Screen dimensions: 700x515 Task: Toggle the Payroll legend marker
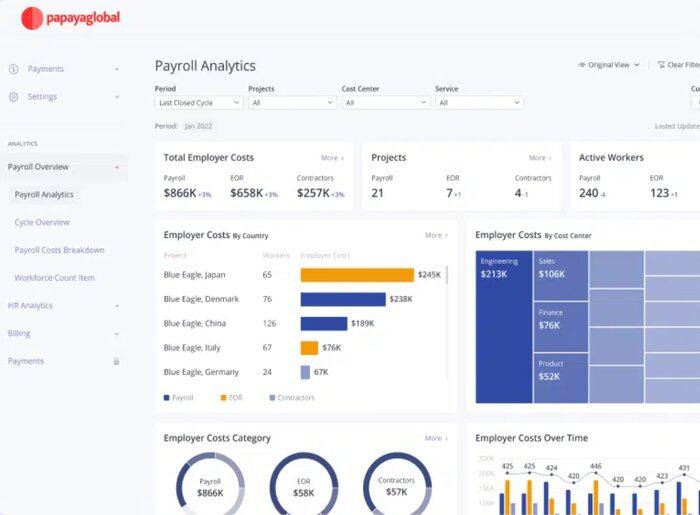[x=167, y=398]
